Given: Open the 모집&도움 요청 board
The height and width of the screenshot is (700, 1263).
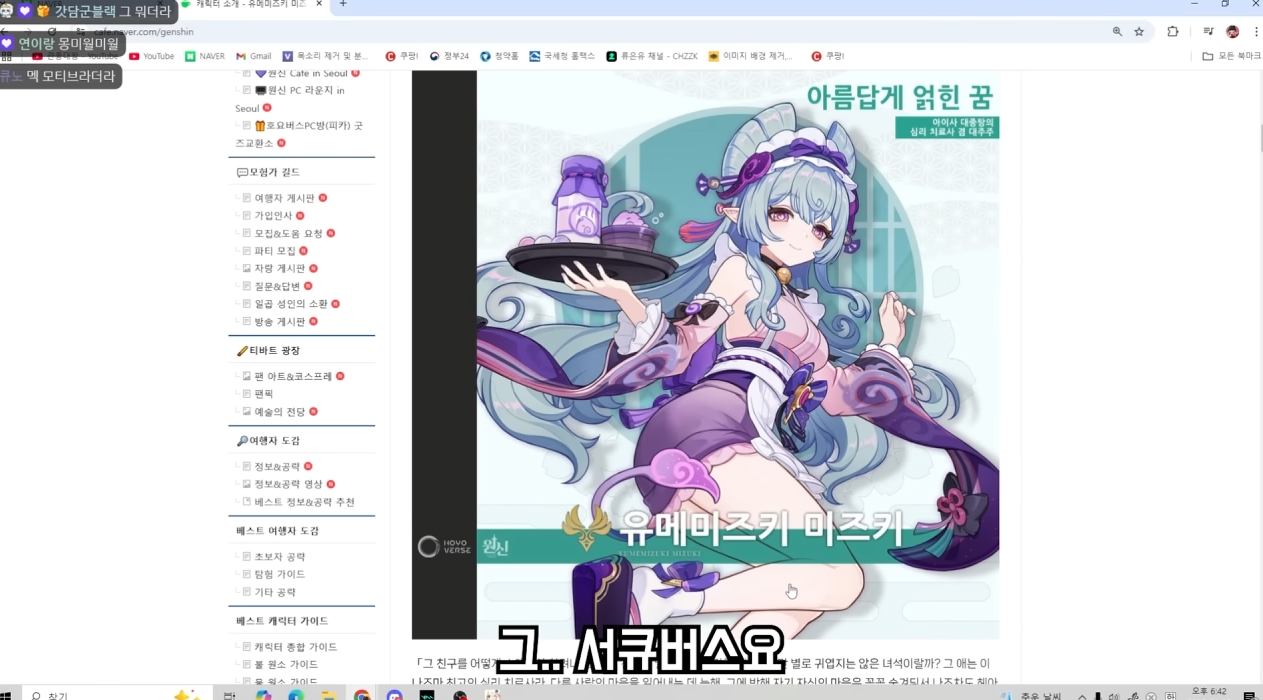Looking at the screenshot, I should coord(289,233).
